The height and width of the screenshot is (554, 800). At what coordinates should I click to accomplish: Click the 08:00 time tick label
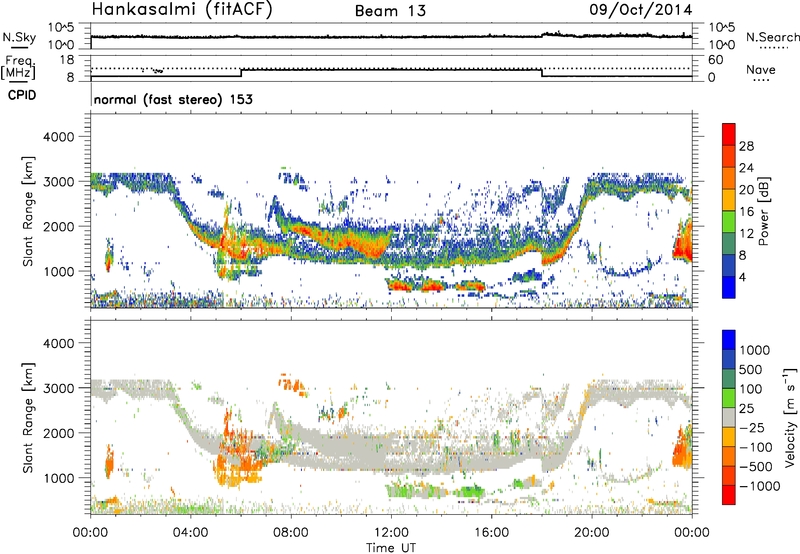[x=291, y=533]
